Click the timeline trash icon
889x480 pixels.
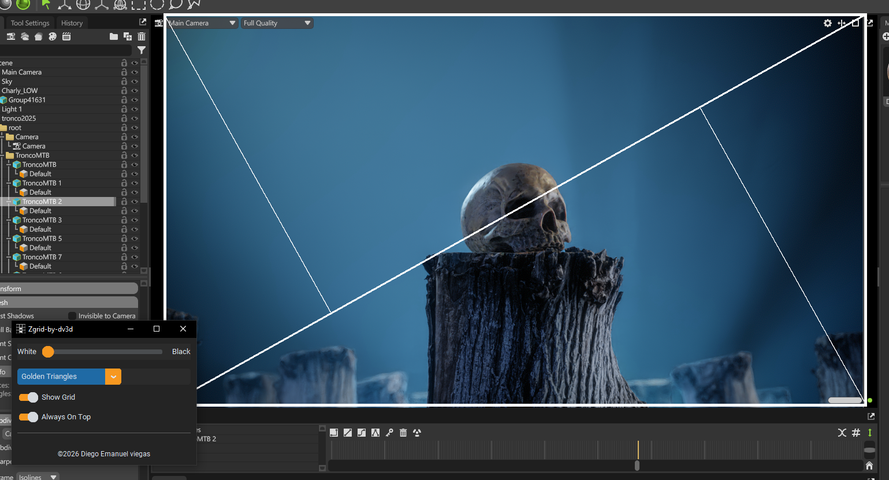coord(403,433)
